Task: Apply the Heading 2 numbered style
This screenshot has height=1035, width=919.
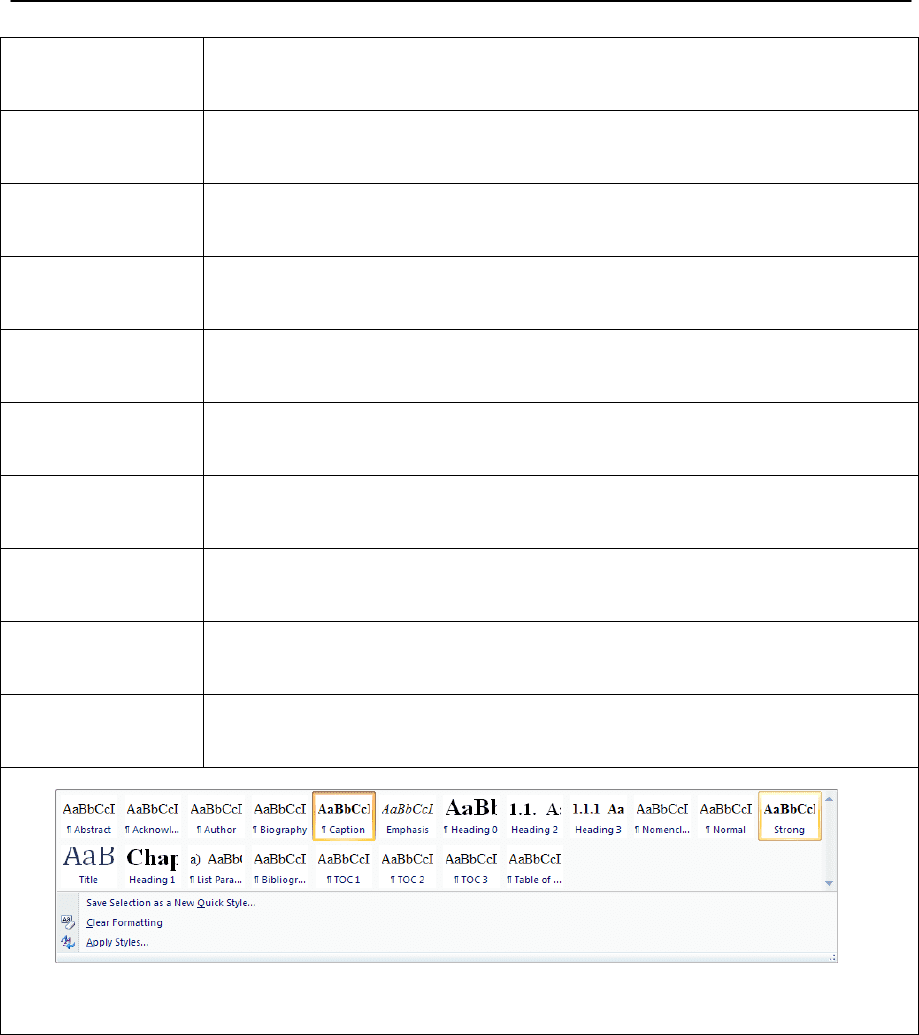Action: (535, 816)
